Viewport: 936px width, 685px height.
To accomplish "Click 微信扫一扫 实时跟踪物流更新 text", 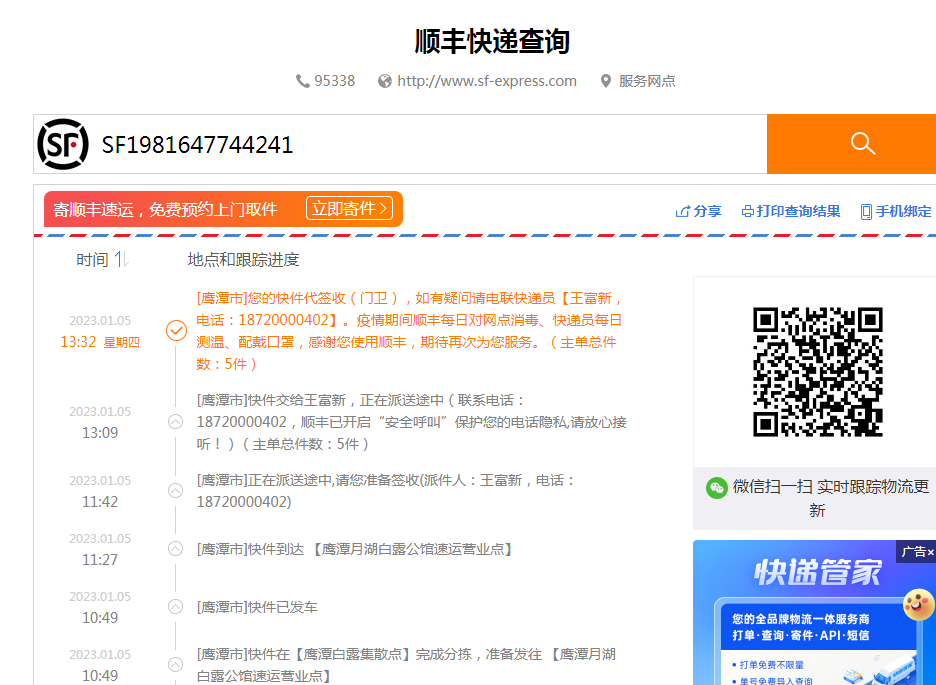I will tap(830, 498).
